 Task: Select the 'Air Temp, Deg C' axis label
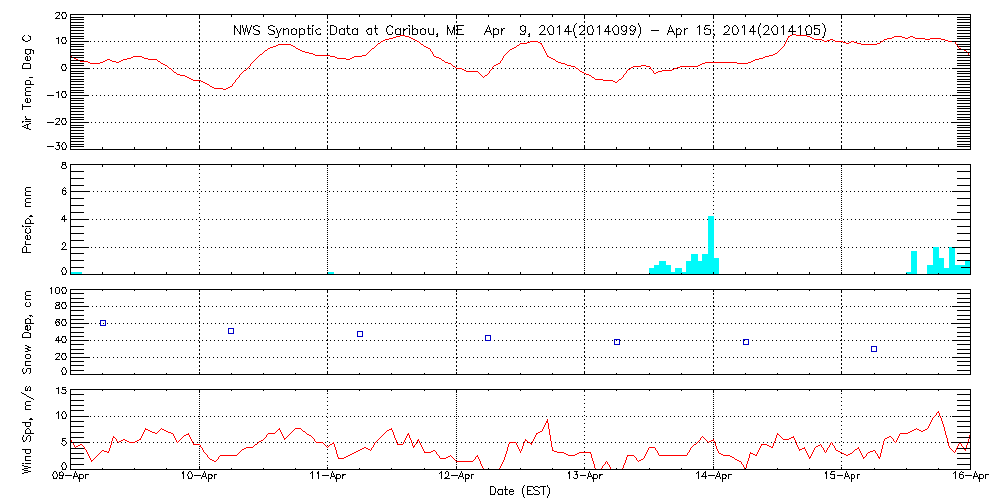tap(29, 80)
